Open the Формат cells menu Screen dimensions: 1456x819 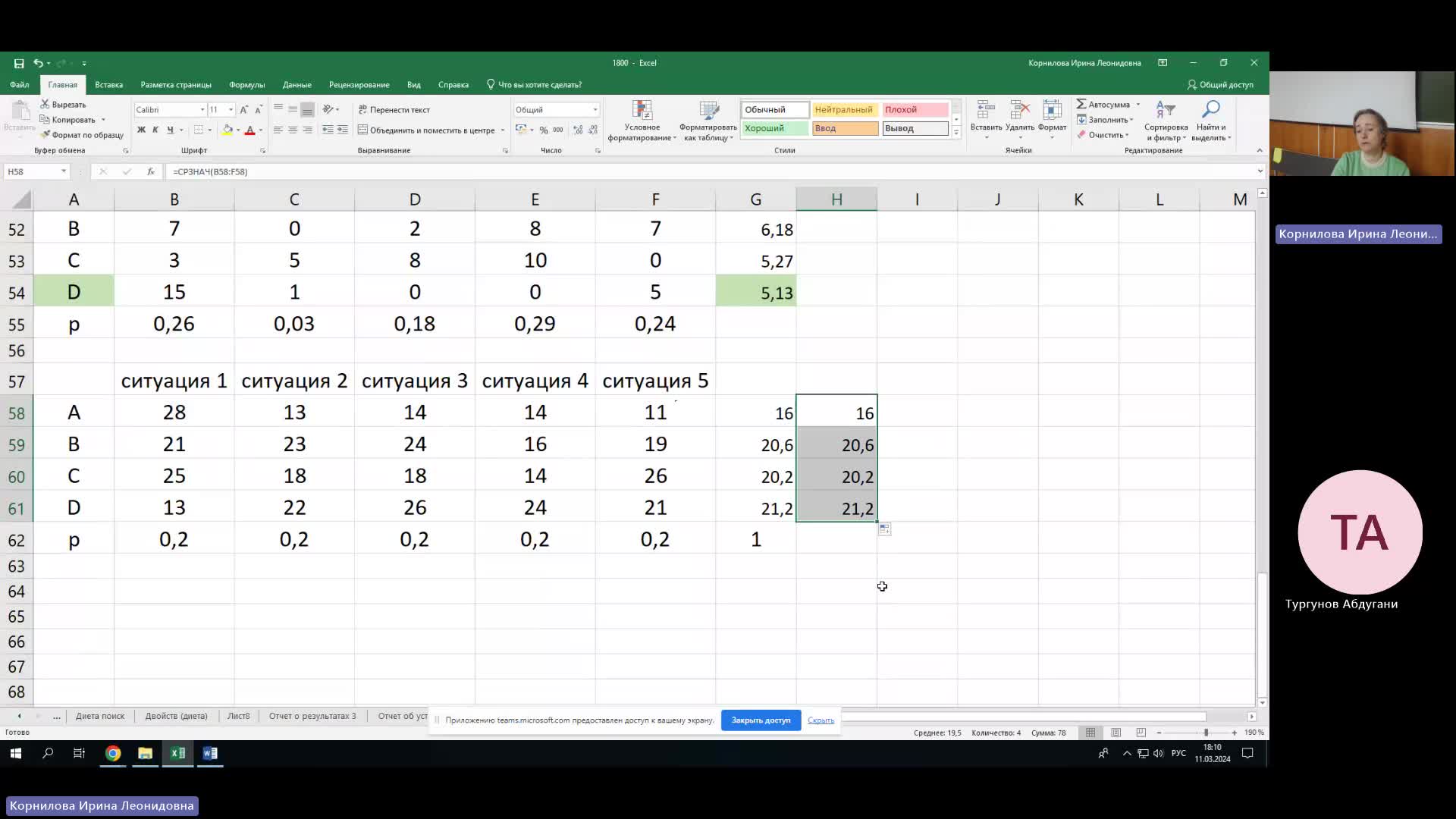[x=1053, y=121]
